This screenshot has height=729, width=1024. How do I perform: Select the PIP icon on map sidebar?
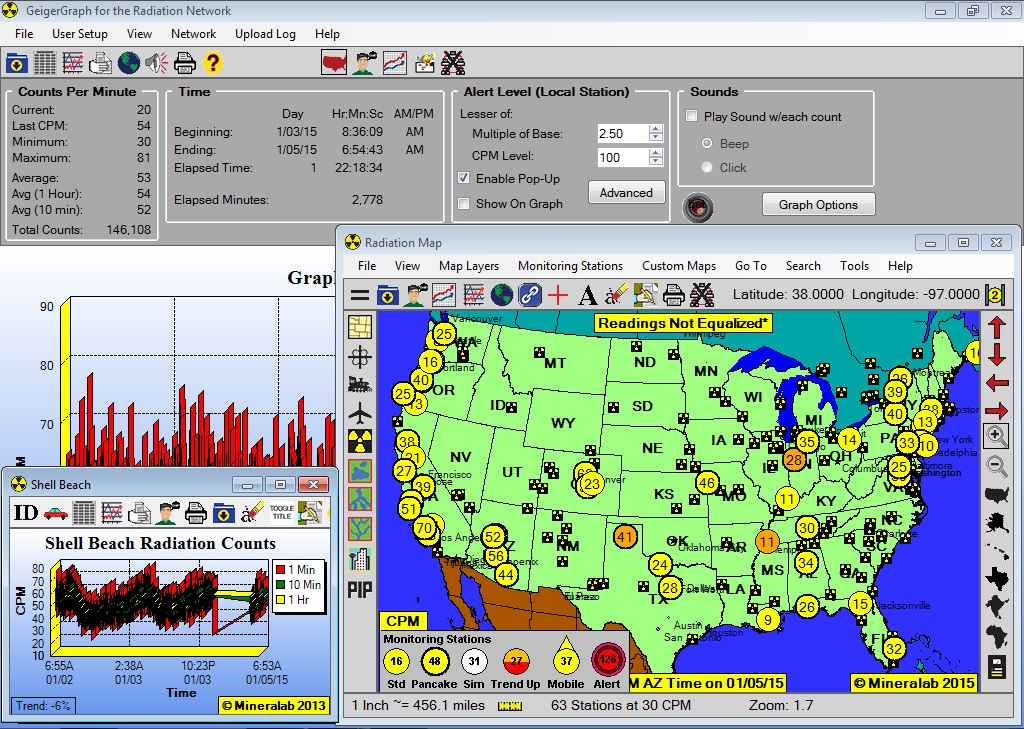click(359, 589)
